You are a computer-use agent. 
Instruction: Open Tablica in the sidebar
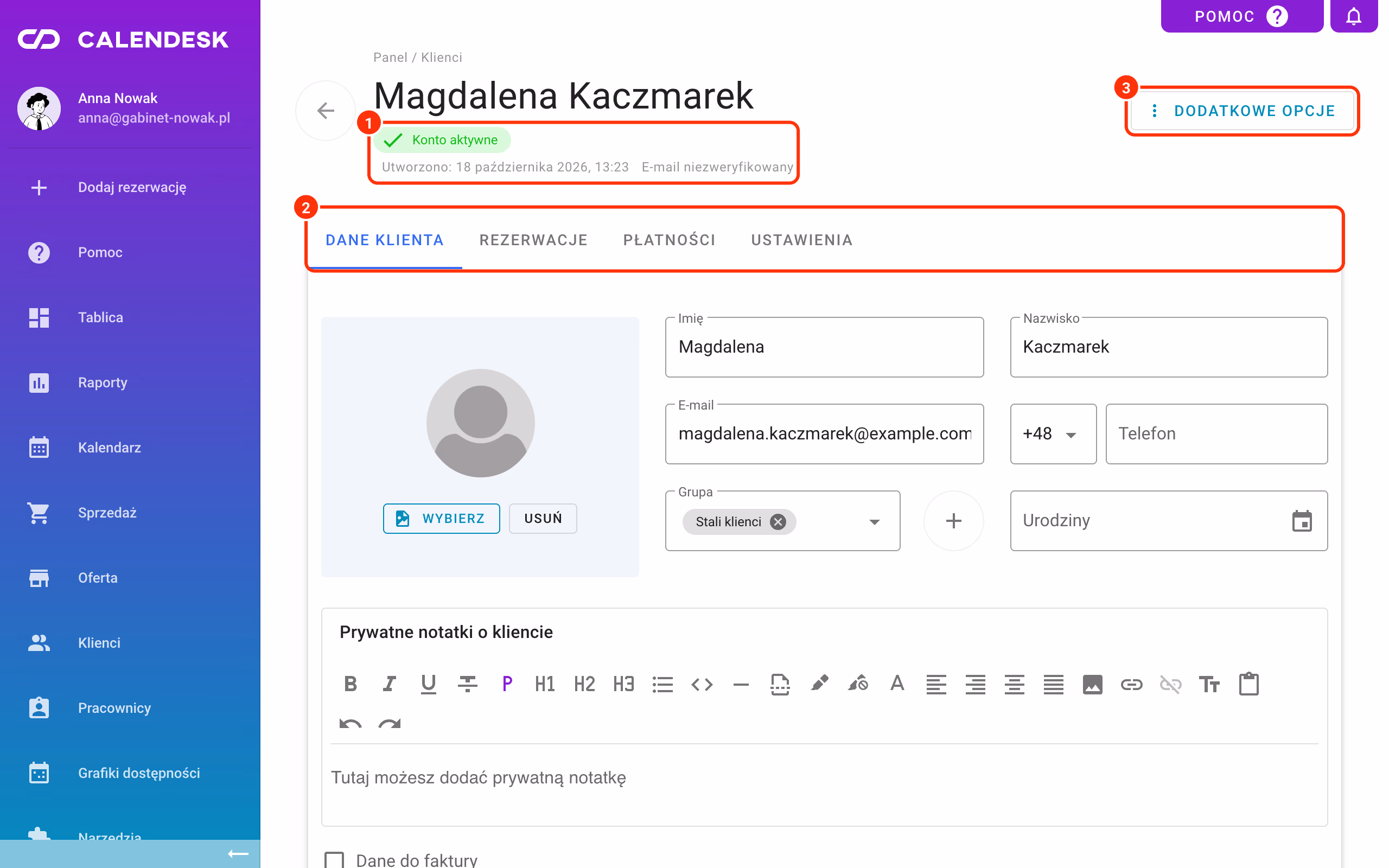coord(130,317)
